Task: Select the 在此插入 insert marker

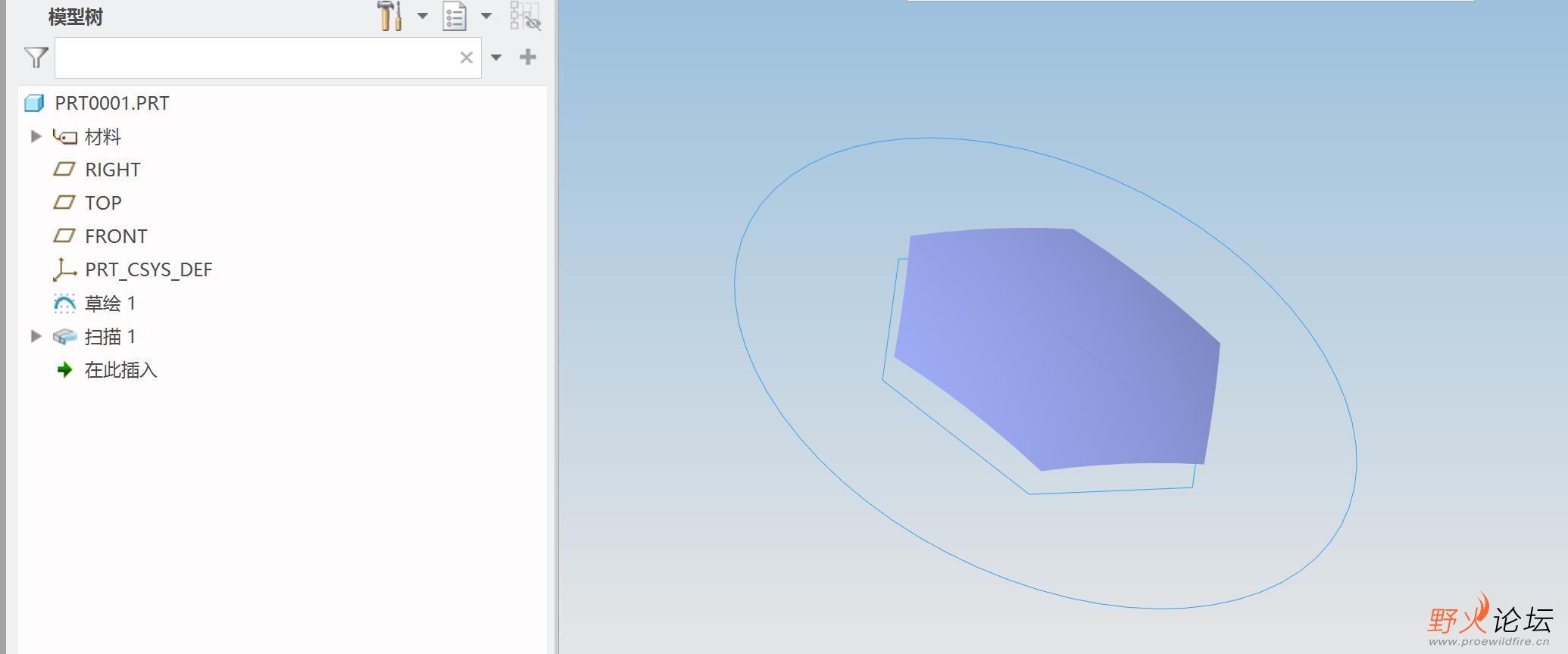Action: pyautogui.click(x=121, y=370)
